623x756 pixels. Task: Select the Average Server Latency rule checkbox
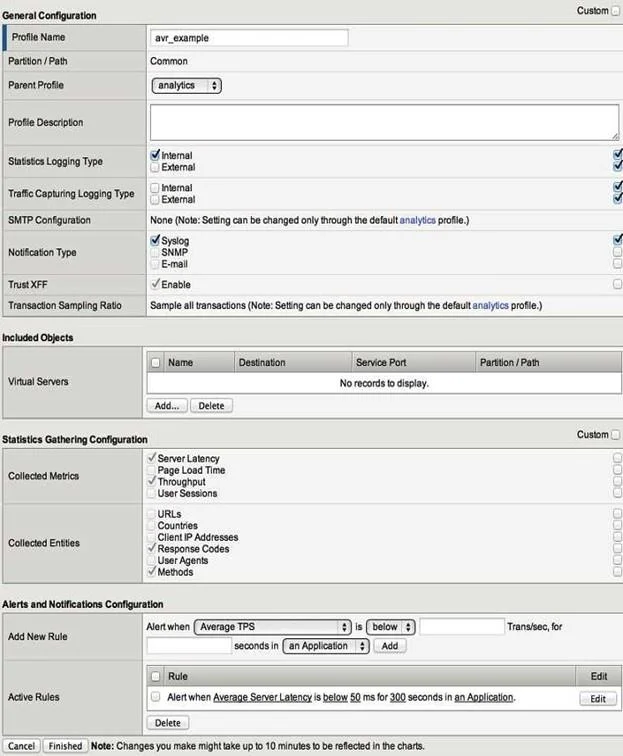click(155, 697)
